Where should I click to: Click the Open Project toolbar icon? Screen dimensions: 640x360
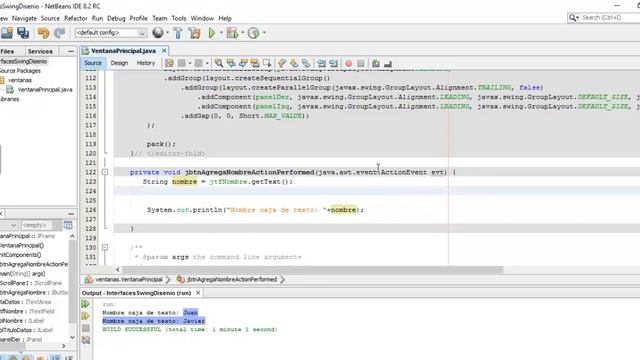point(7,33)
